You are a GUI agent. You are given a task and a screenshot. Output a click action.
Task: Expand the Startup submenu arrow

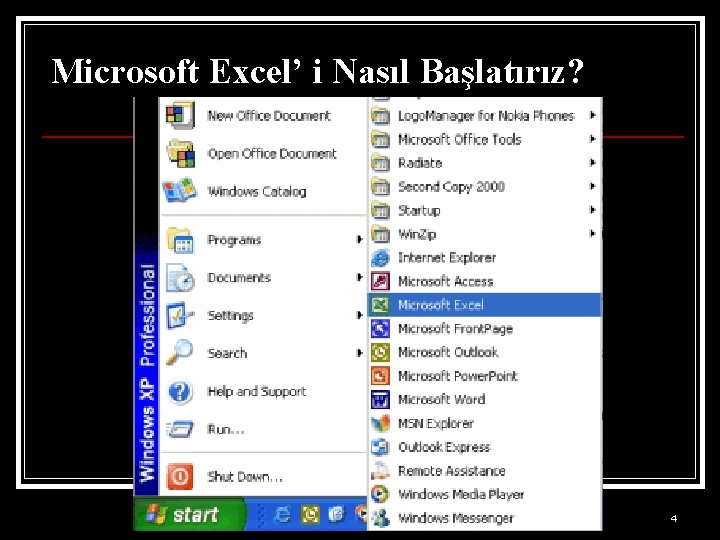[592, 210]
